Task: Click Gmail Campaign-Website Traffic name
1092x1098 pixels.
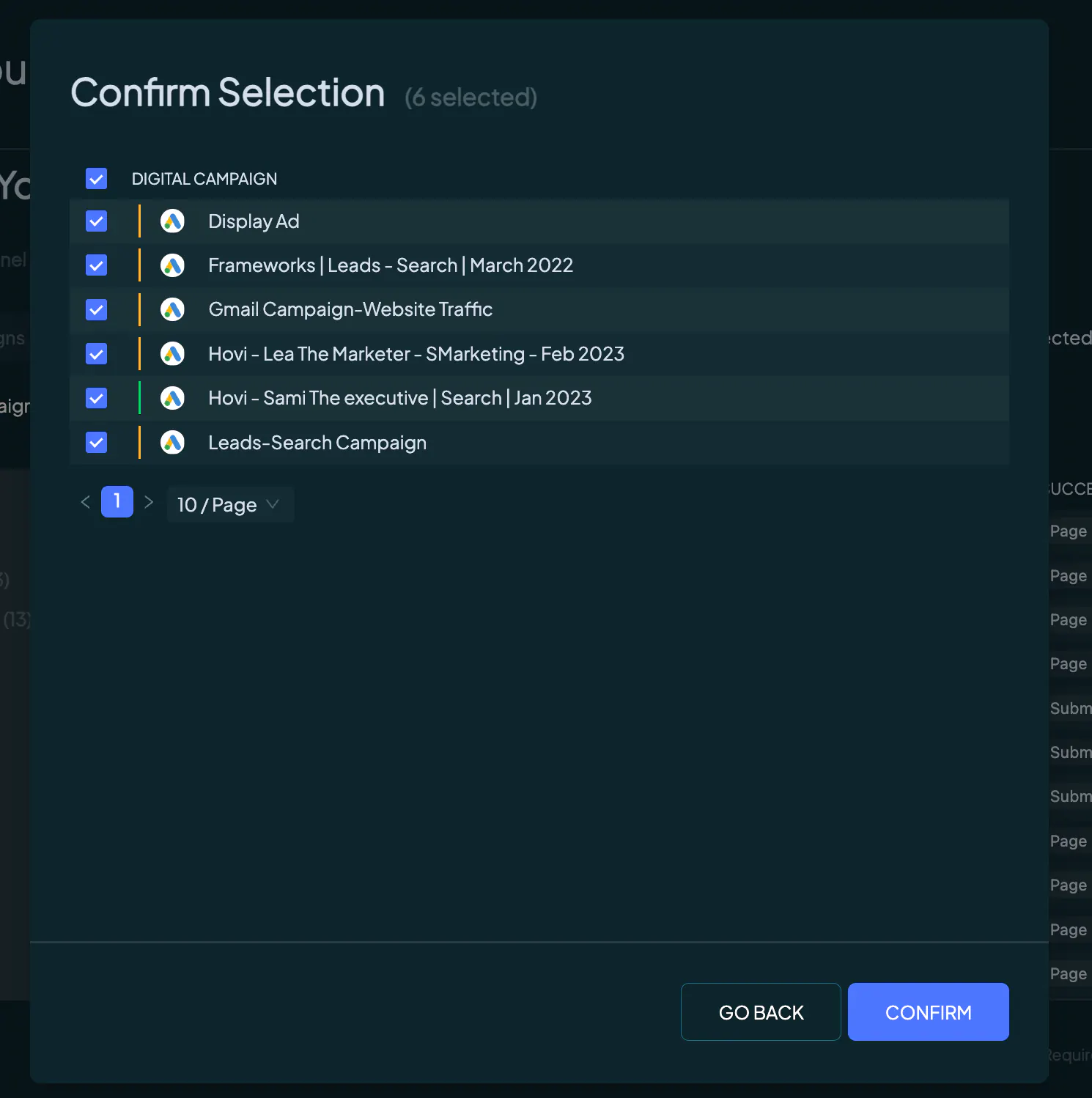Action: tap(350, 309)
